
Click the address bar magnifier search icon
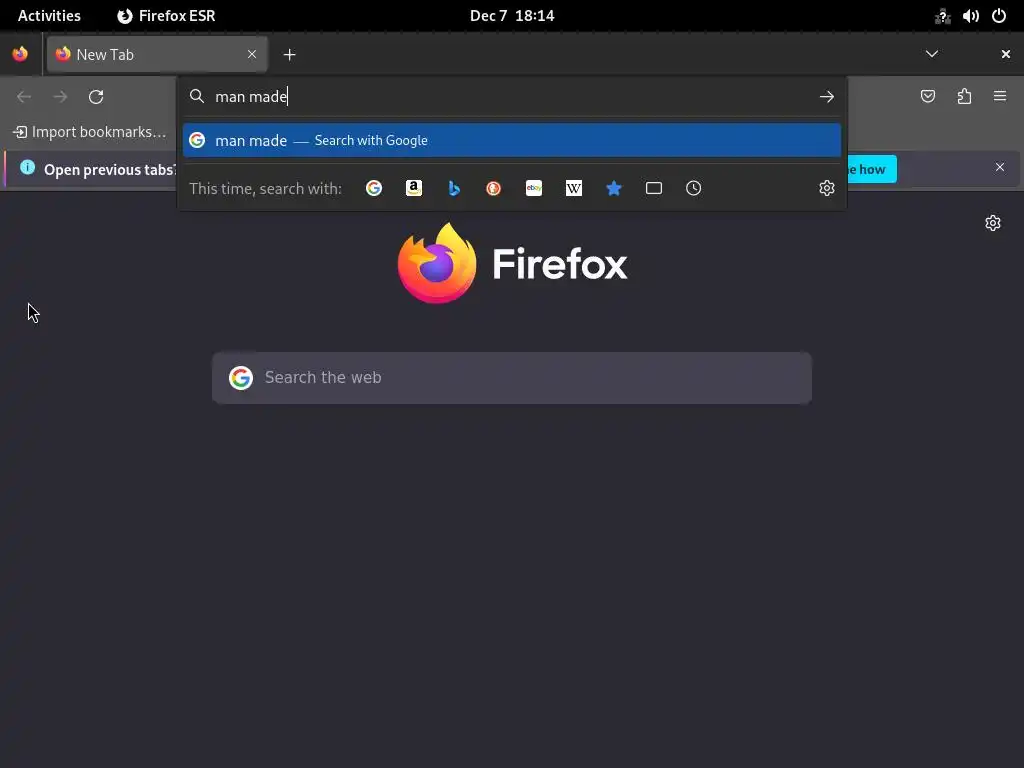[197, 97]
